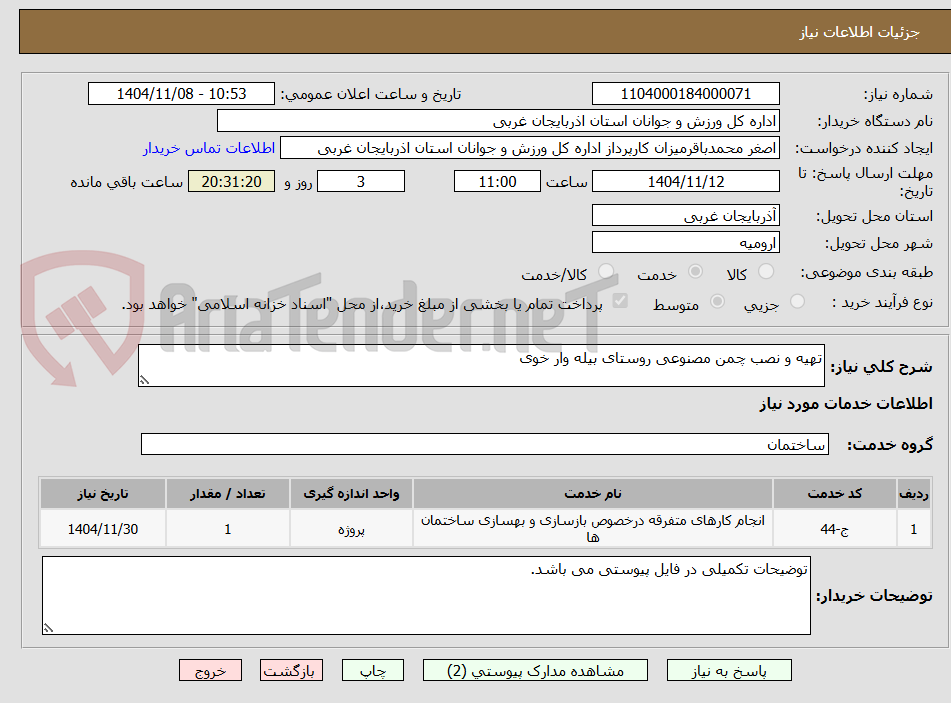Click the delivery city ارومیه field
This screenshot has width=951, height=703.
[685, 243]
